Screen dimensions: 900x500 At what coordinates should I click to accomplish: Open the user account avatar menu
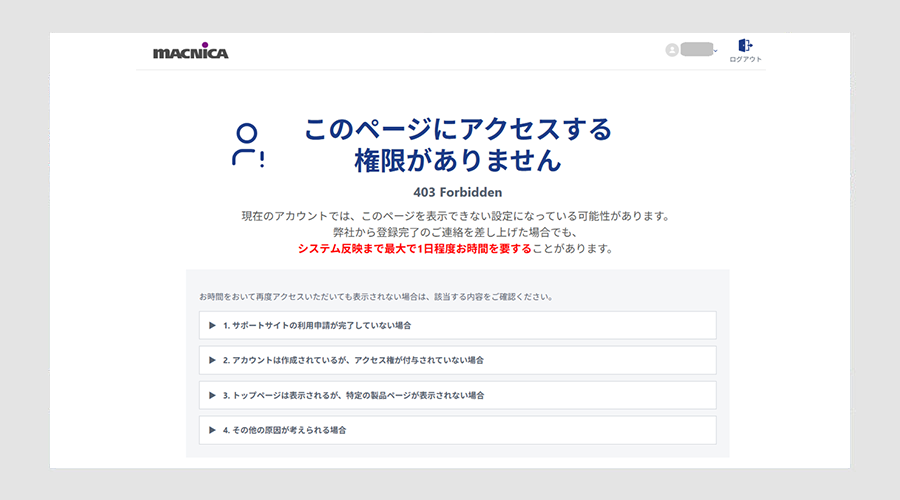pos(672,50)
